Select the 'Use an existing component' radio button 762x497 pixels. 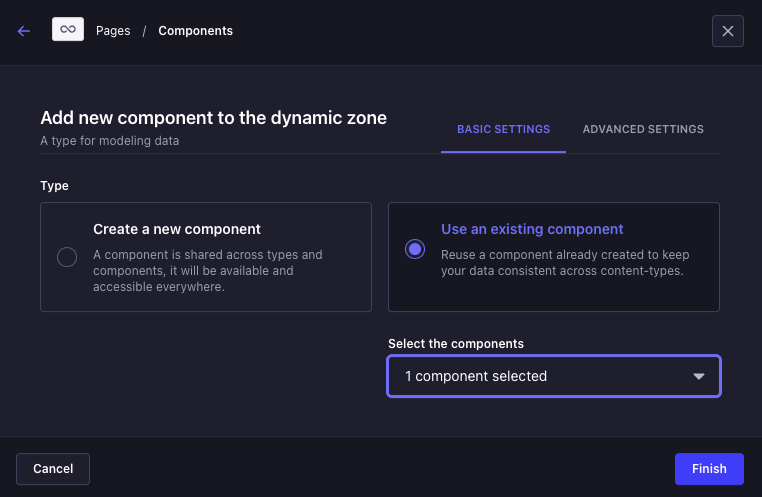tap(415, 249)
